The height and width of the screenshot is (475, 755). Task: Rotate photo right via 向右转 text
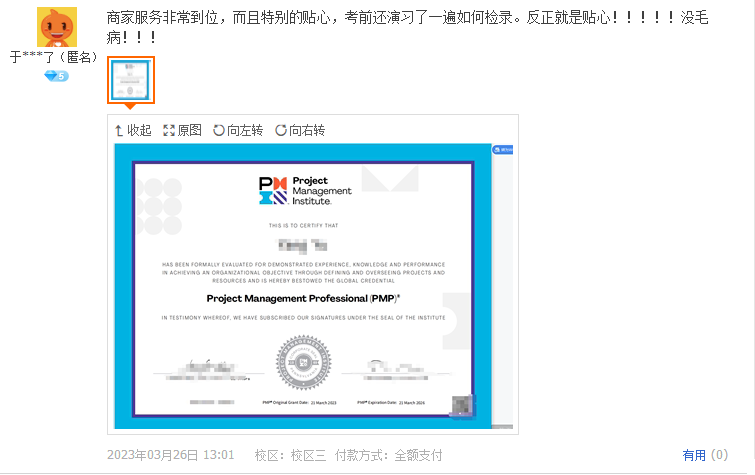click(307, 130)
